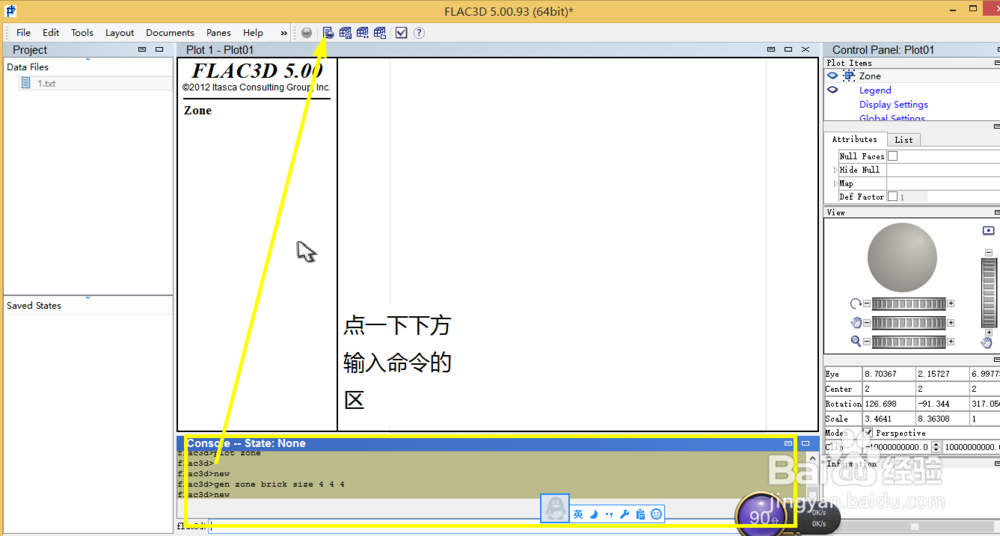Enable the Def Factor checkbox
The height and width of the screenshot is (536, 1000).
coord(893,197)
